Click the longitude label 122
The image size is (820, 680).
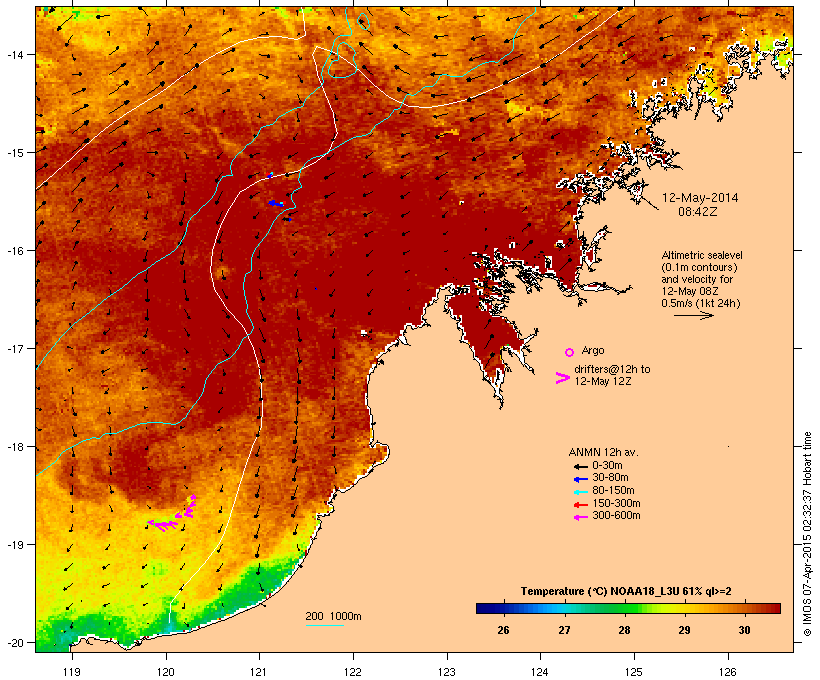(353, 672)
